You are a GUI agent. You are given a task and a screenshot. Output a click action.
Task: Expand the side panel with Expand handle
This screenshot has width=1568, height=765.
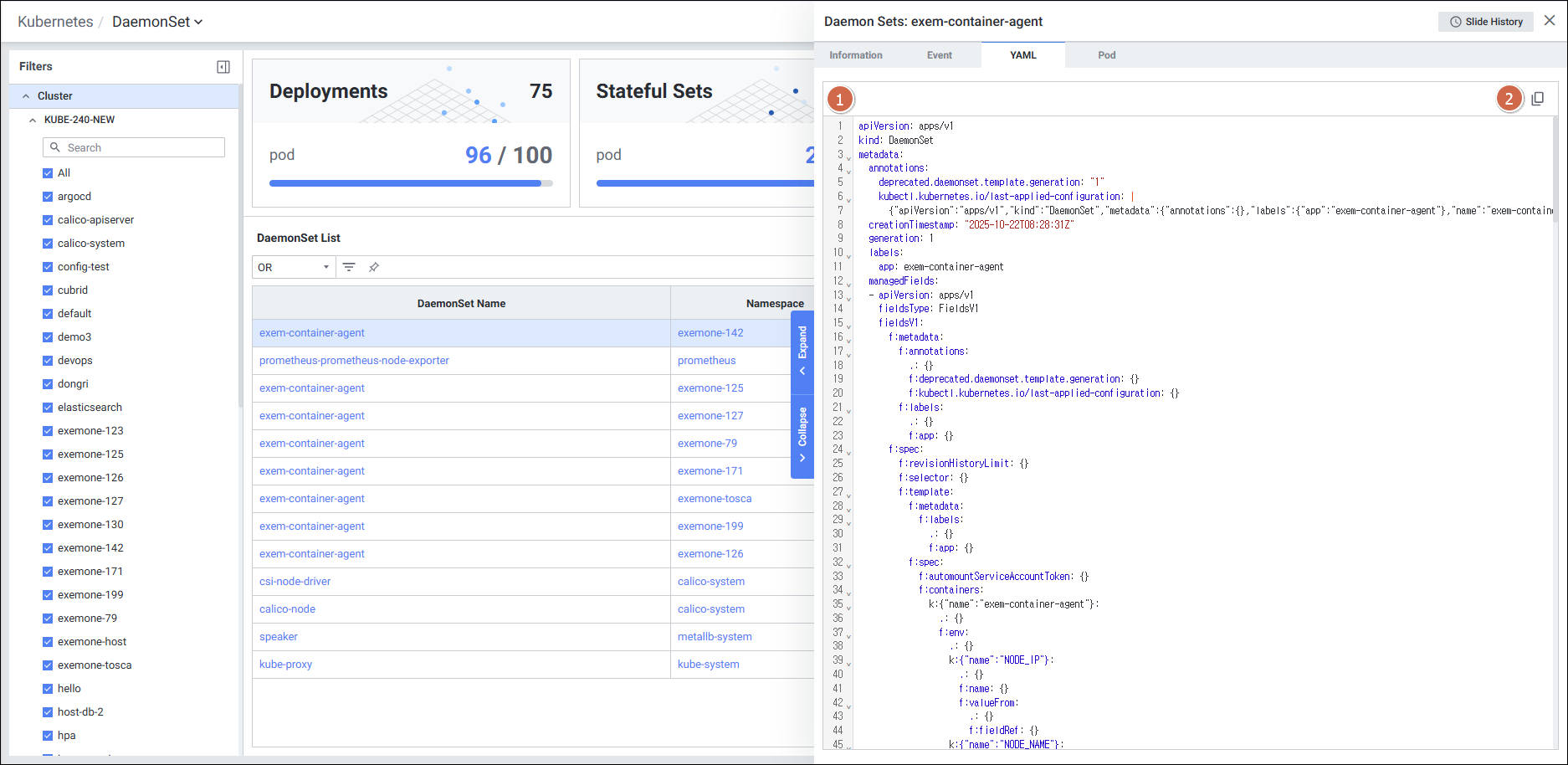pos(802,352)
